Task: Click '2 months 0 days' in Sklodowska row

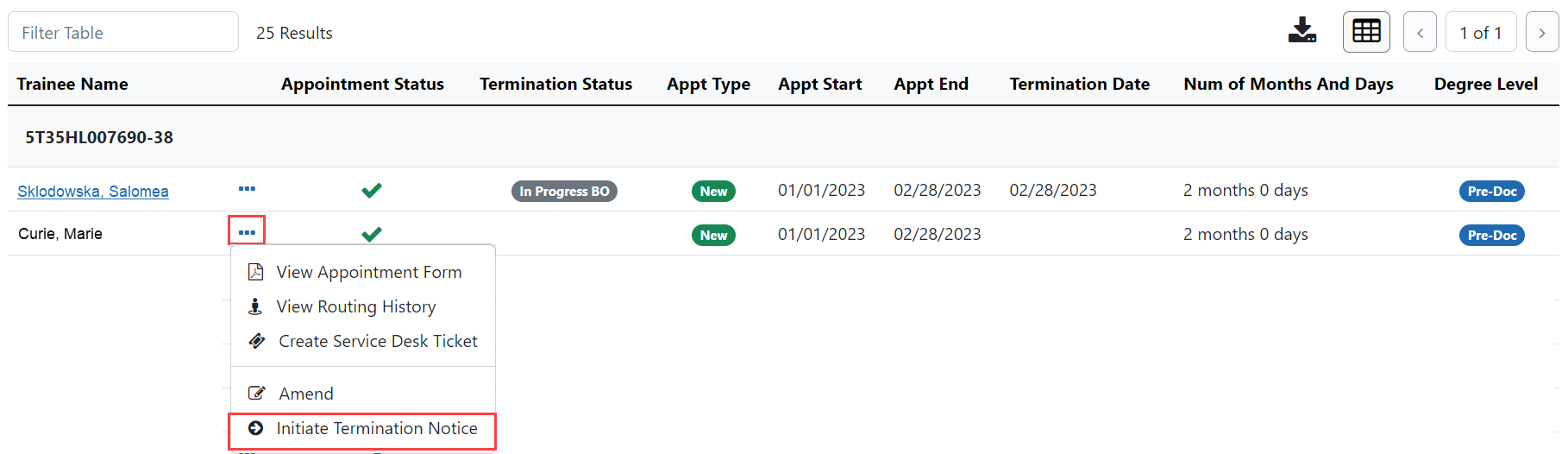Action: (x=1245, y=190)
